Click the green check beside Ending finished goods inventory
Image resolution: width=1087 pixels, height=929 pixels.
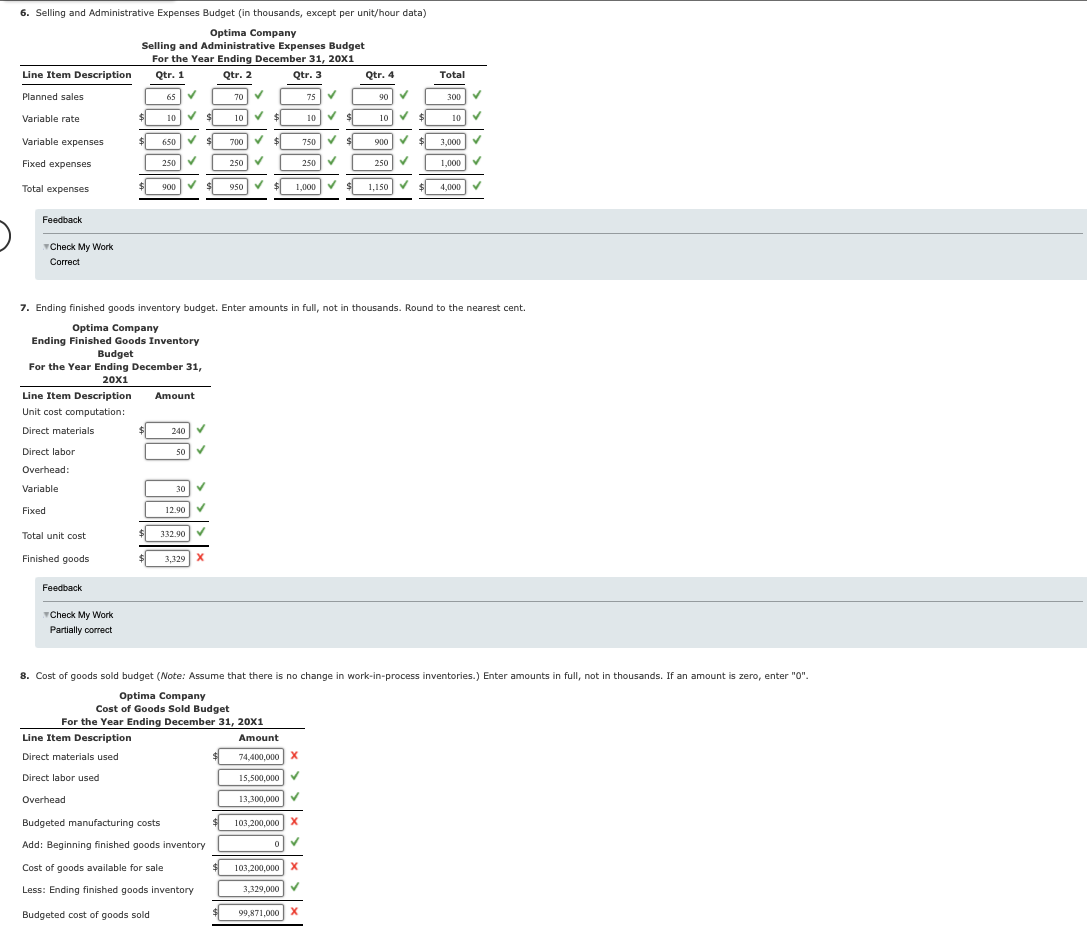[295, 887]
